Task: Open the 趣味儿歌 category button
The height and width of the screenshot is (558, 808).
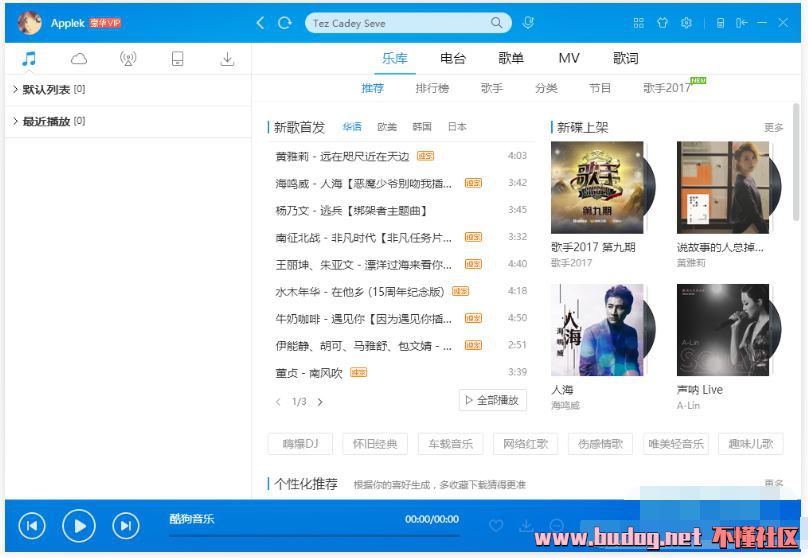Action: click(751, 444)
